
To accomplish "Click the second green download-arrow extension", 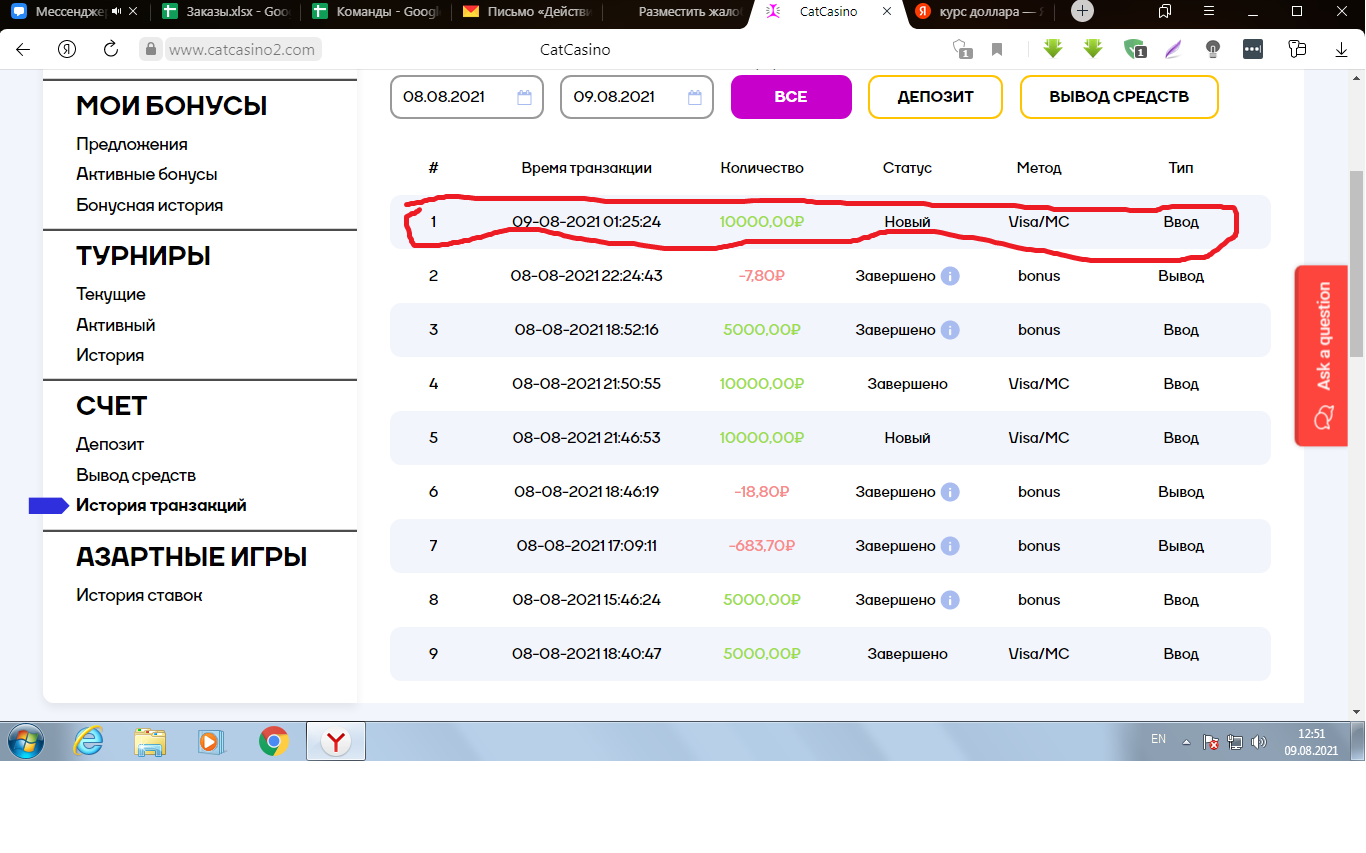I will [1093, 48].
